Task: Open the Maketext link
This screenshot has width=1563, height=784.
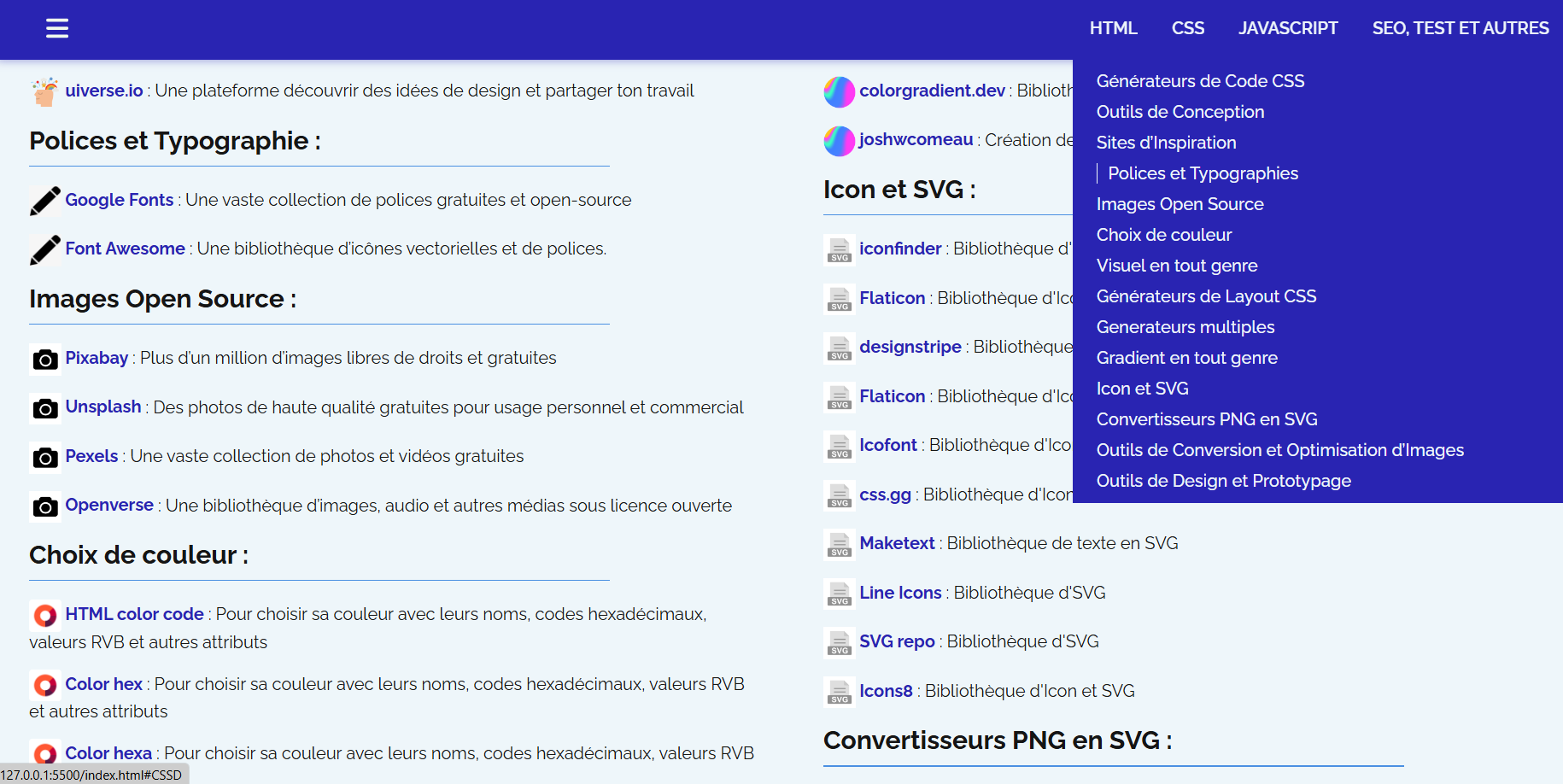Action: click(897, 543)
